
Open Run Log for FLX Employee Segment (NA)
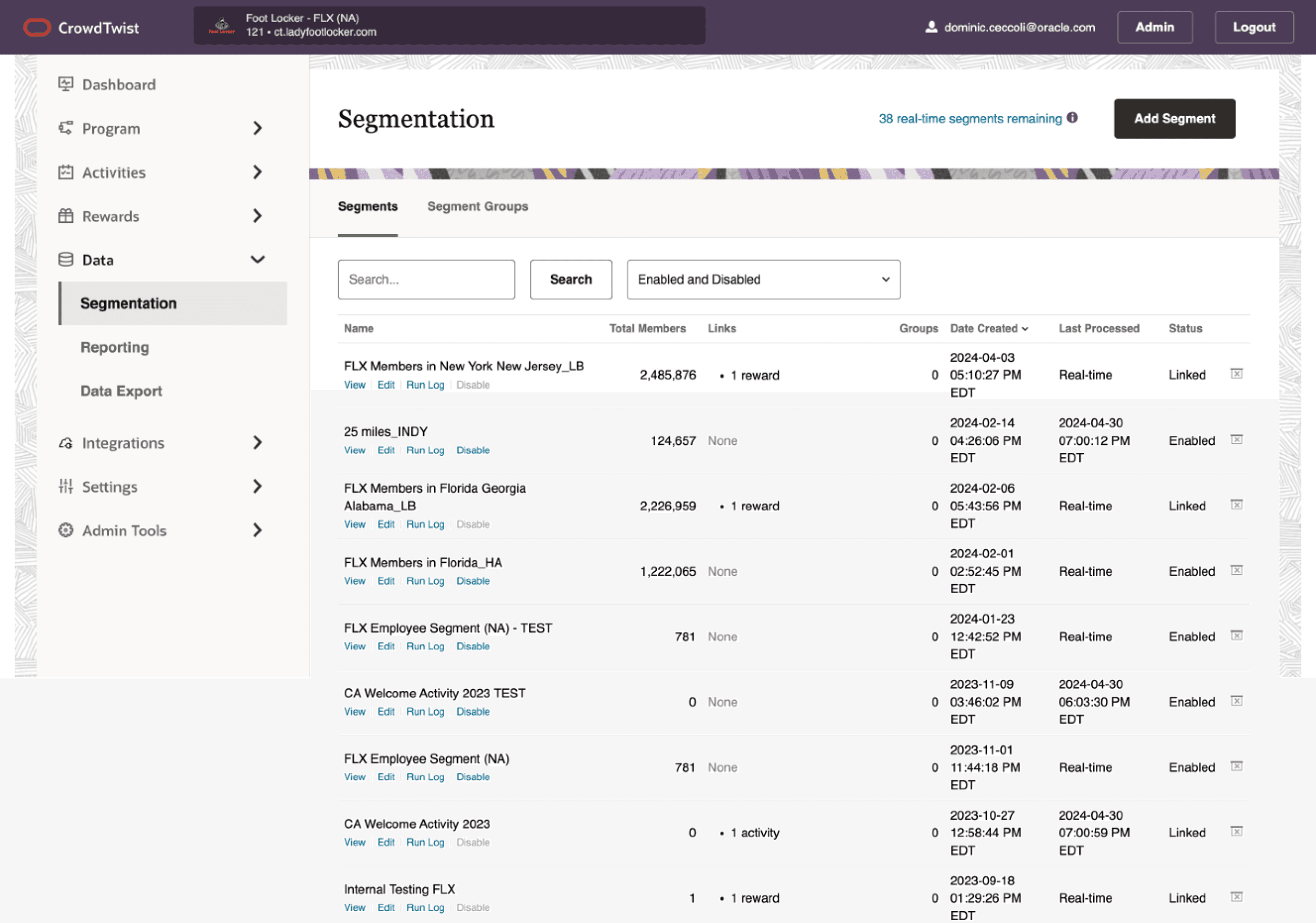pyautogui.click(x=425, y=777)
